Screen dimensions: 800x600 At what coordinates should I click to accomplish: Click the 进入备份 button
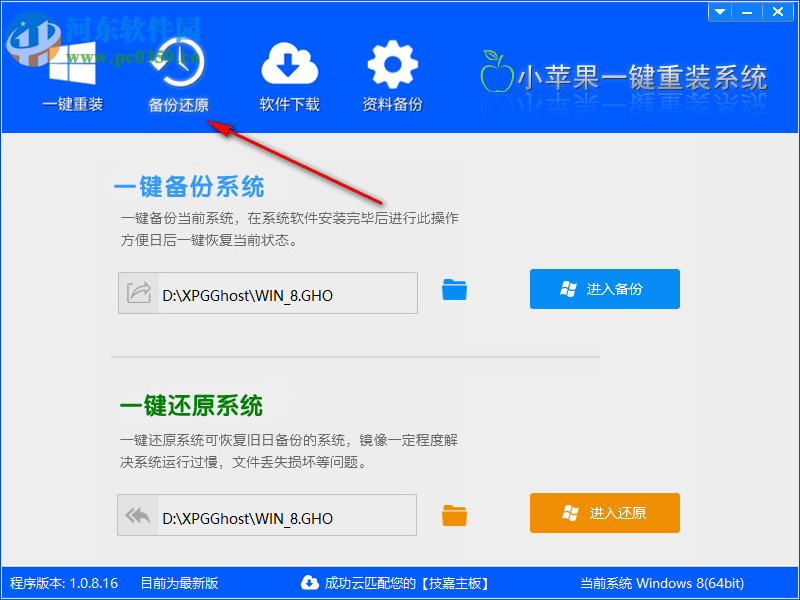point(605,289)
